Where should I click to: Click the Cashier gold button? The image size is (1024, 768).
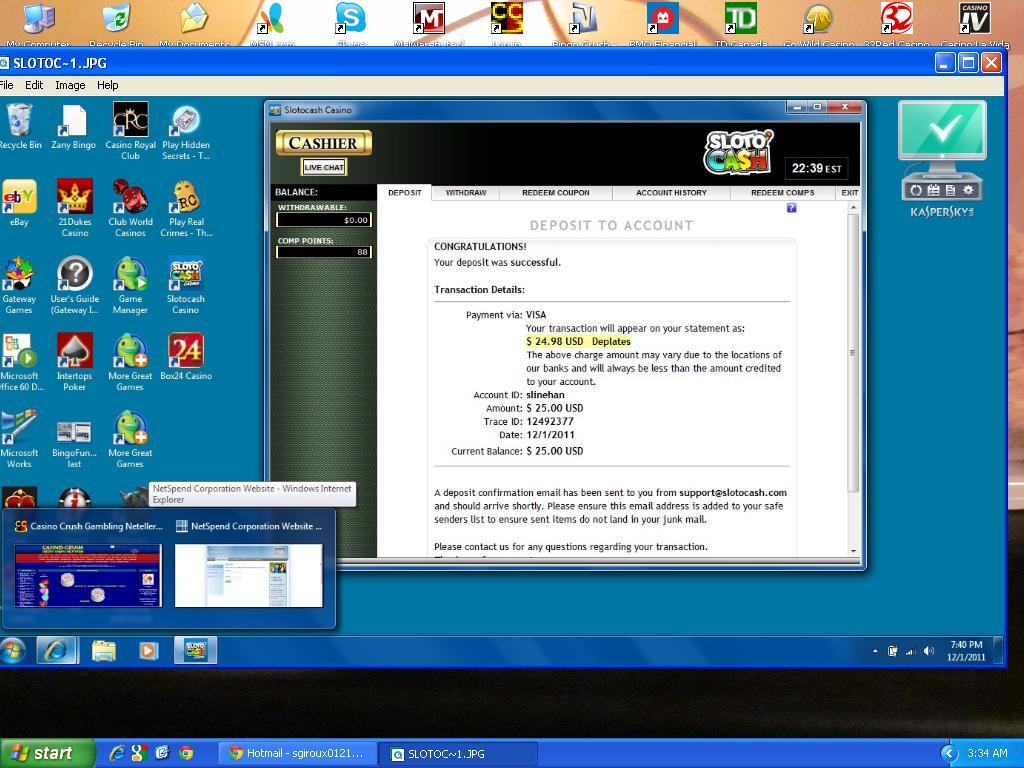tap(324, 143)
